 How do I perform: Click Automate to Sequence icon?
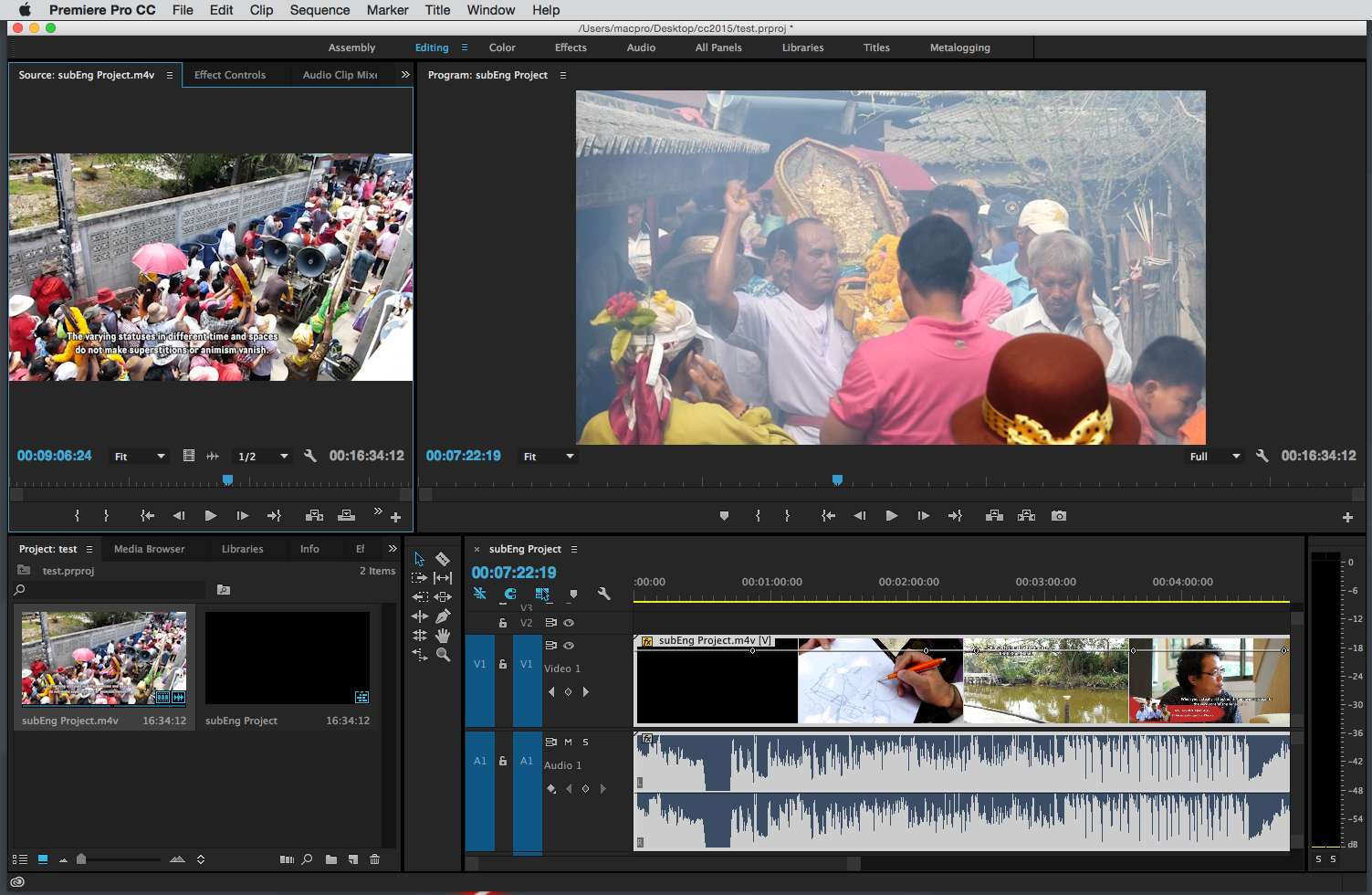pyautogui.click(x=287, y=859)
